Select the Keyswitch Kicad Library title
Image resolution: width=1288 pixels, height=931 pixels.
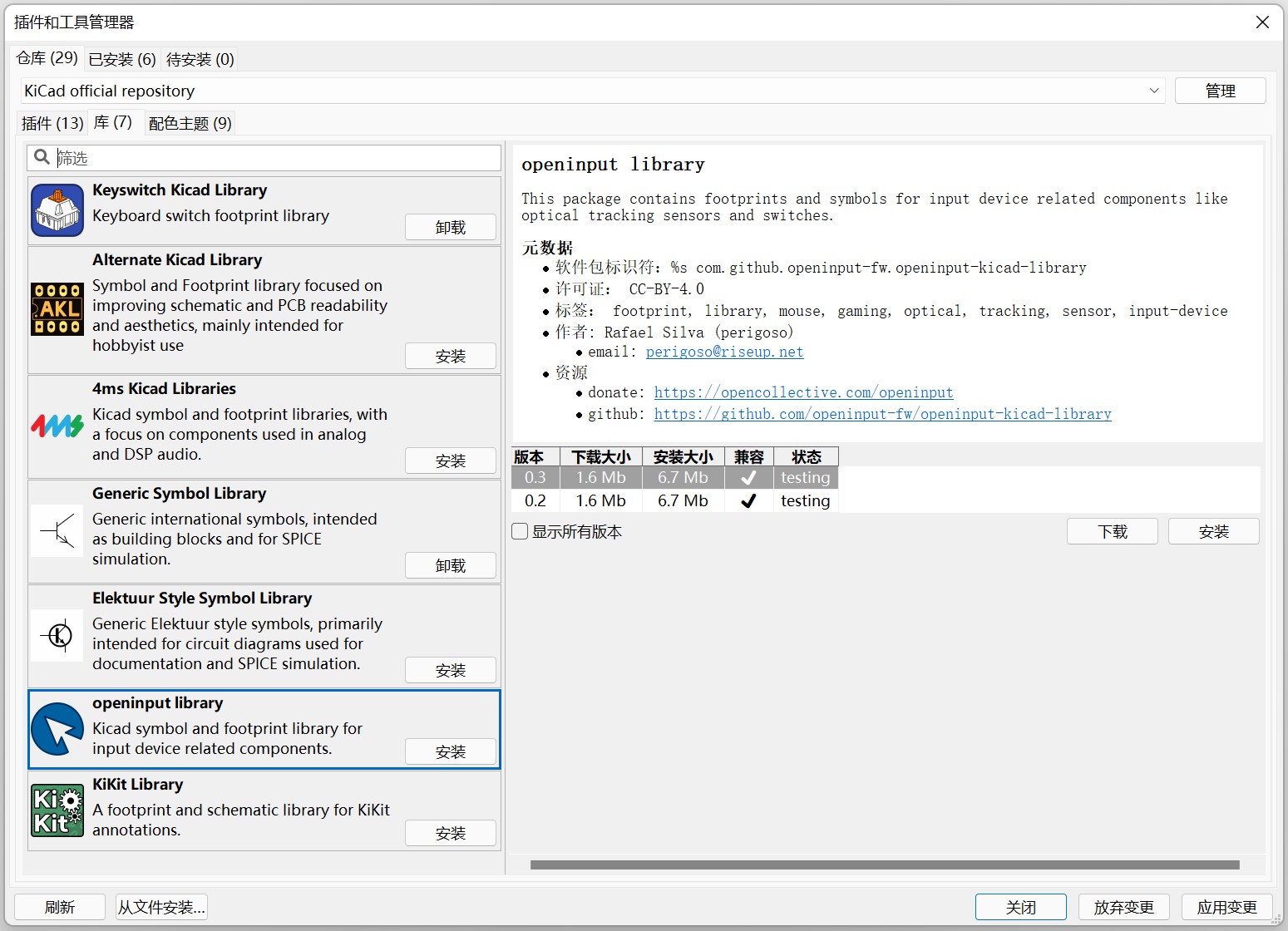pyautogui.click(x=180, y=190)
